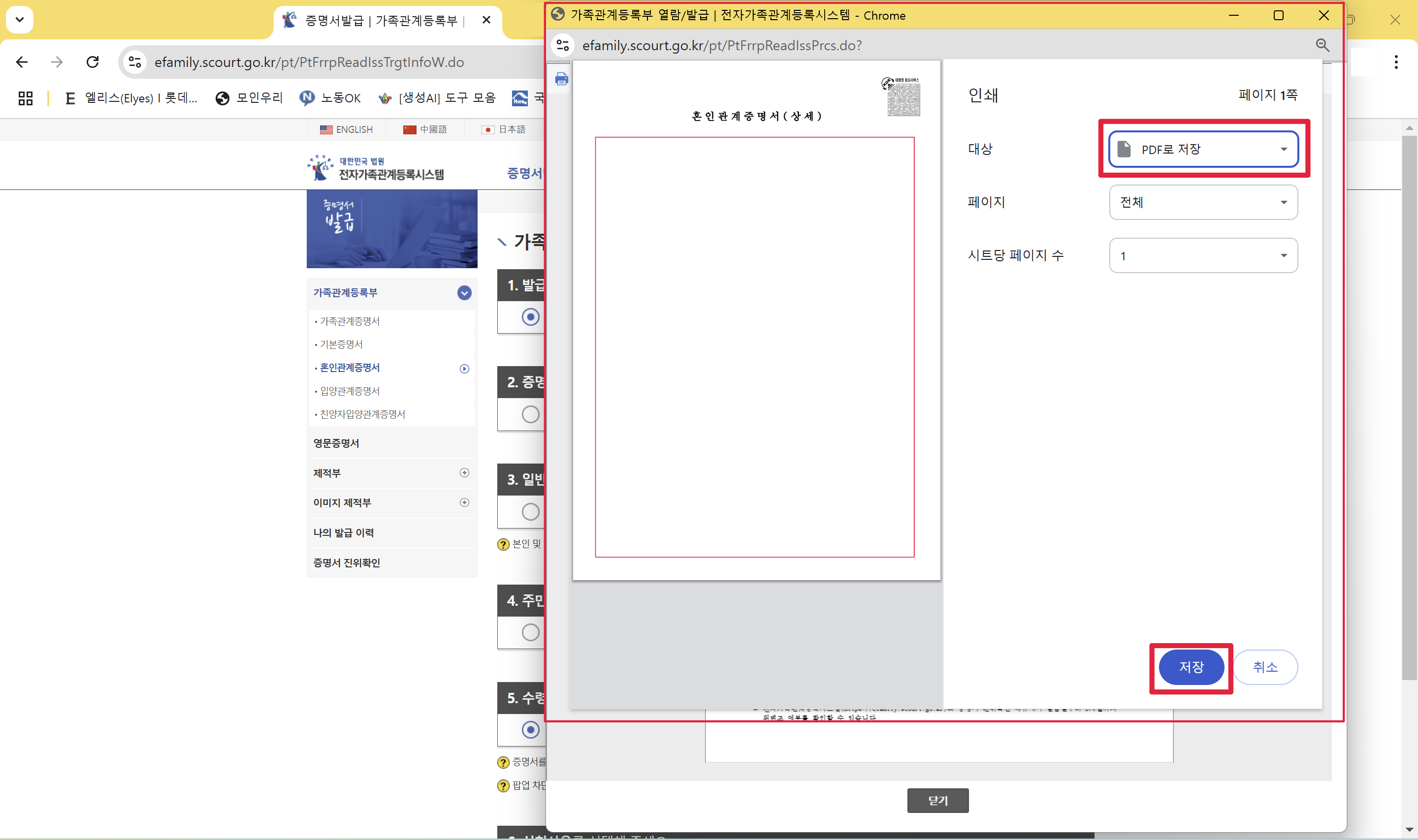Open the 모인우리 bookmark
Screen dimensions: 1418x840
[249, 98]
